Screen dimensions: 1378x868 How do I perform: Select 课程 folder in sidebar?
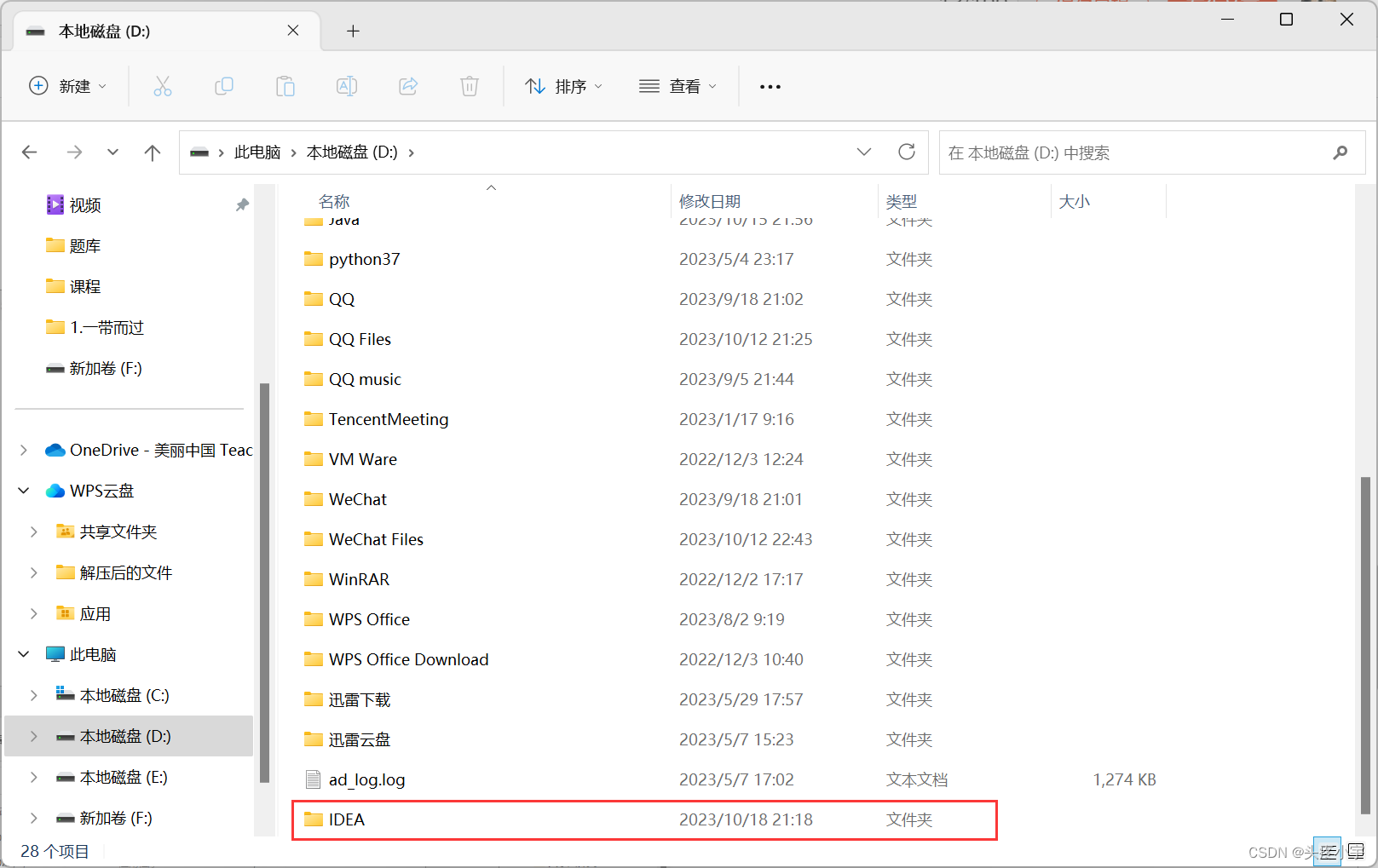coord(85,287)
